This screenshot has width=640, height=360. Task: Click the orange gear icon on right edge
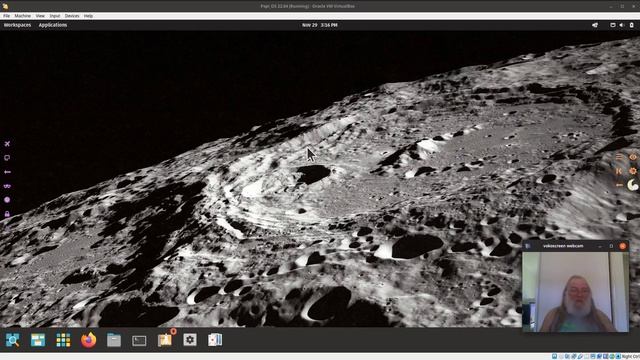(633, 171)
